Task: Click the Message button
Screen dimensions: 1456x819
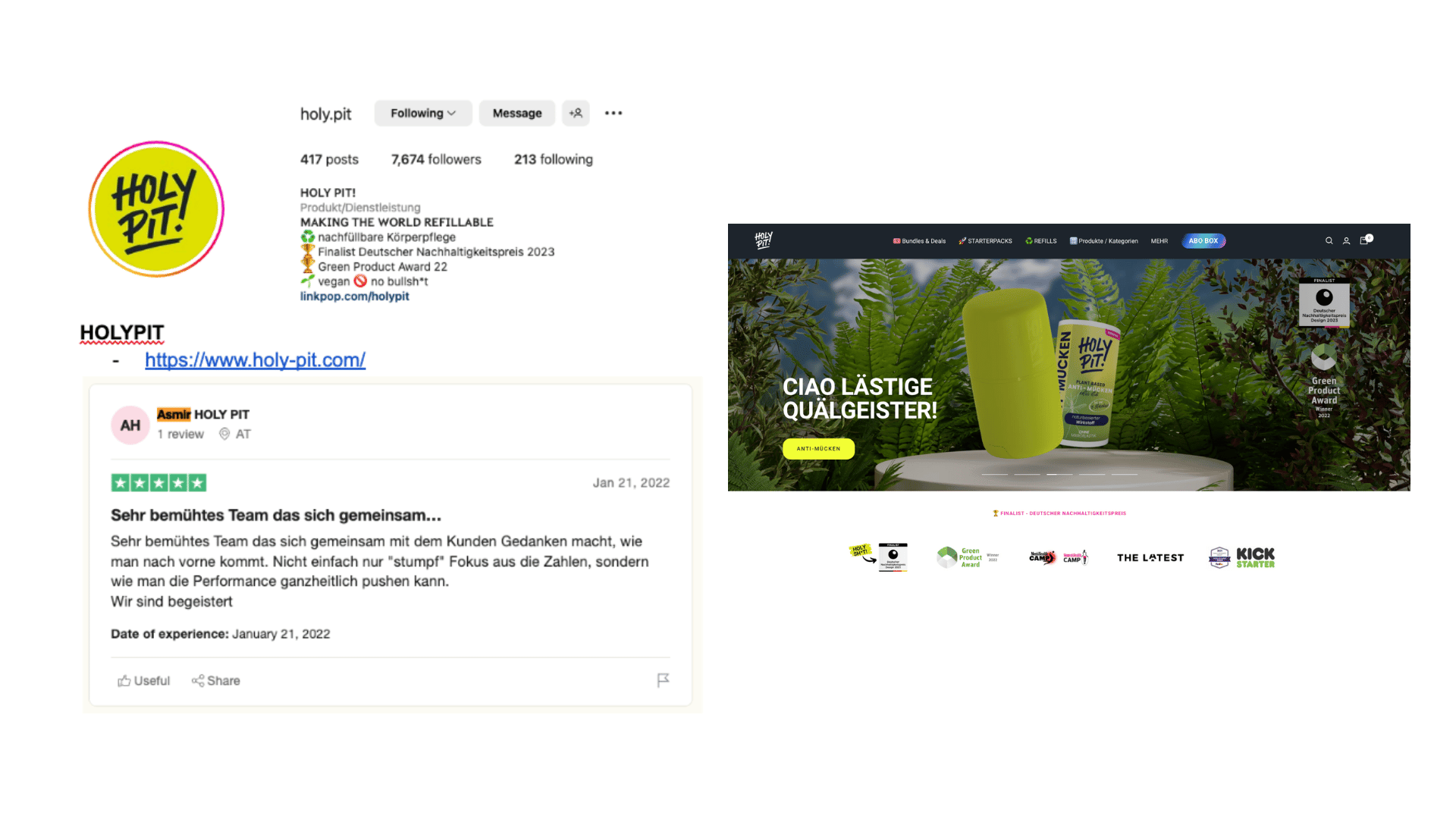Action: coord(517,113)
